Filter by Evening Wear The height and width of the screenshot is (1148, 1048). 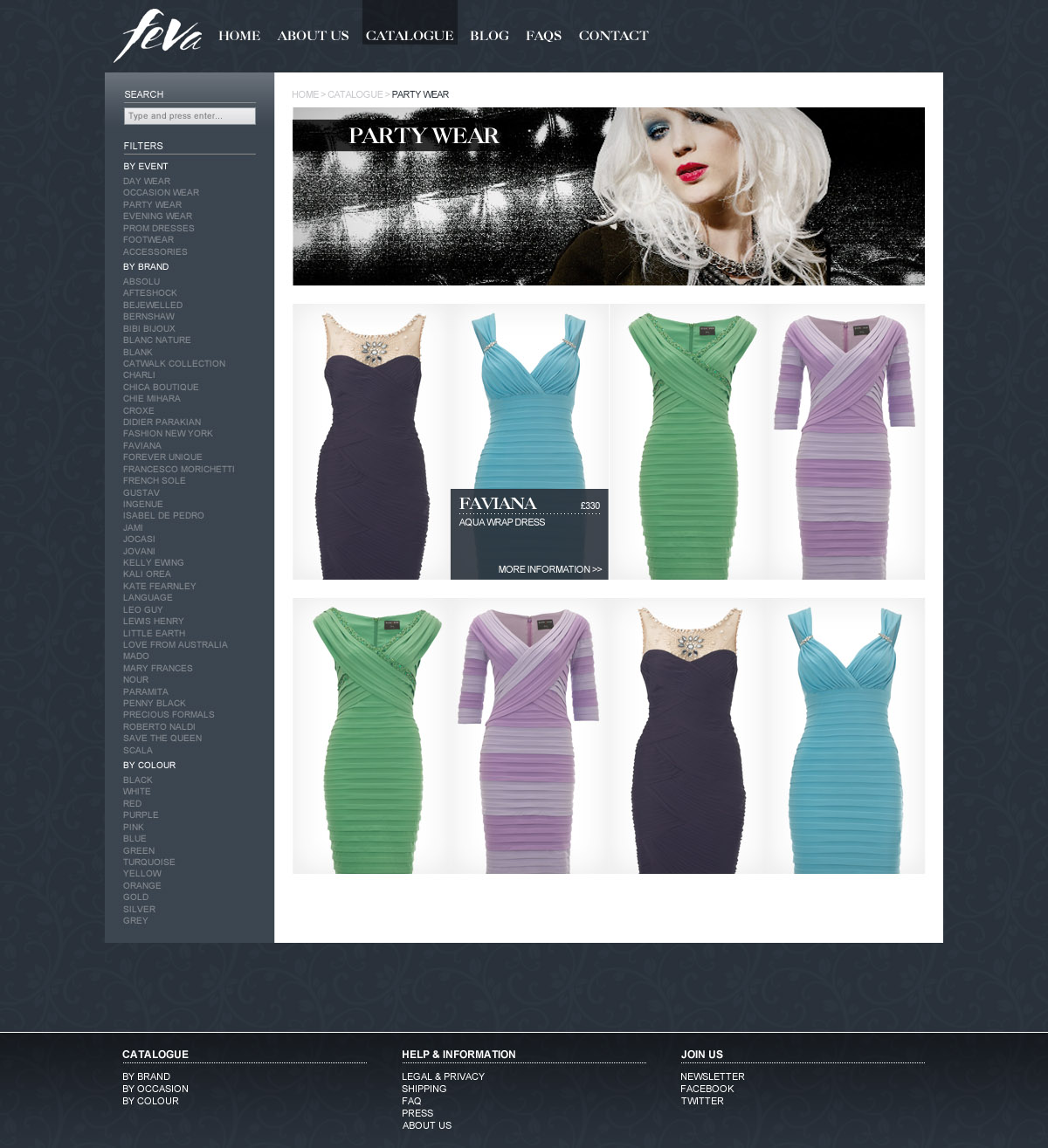[157, 217]
